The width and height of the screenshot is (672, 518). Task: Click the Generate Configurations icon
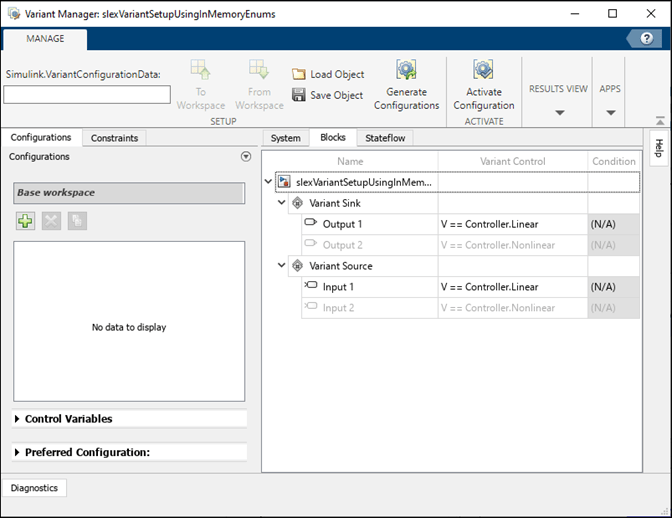point(406,71)
